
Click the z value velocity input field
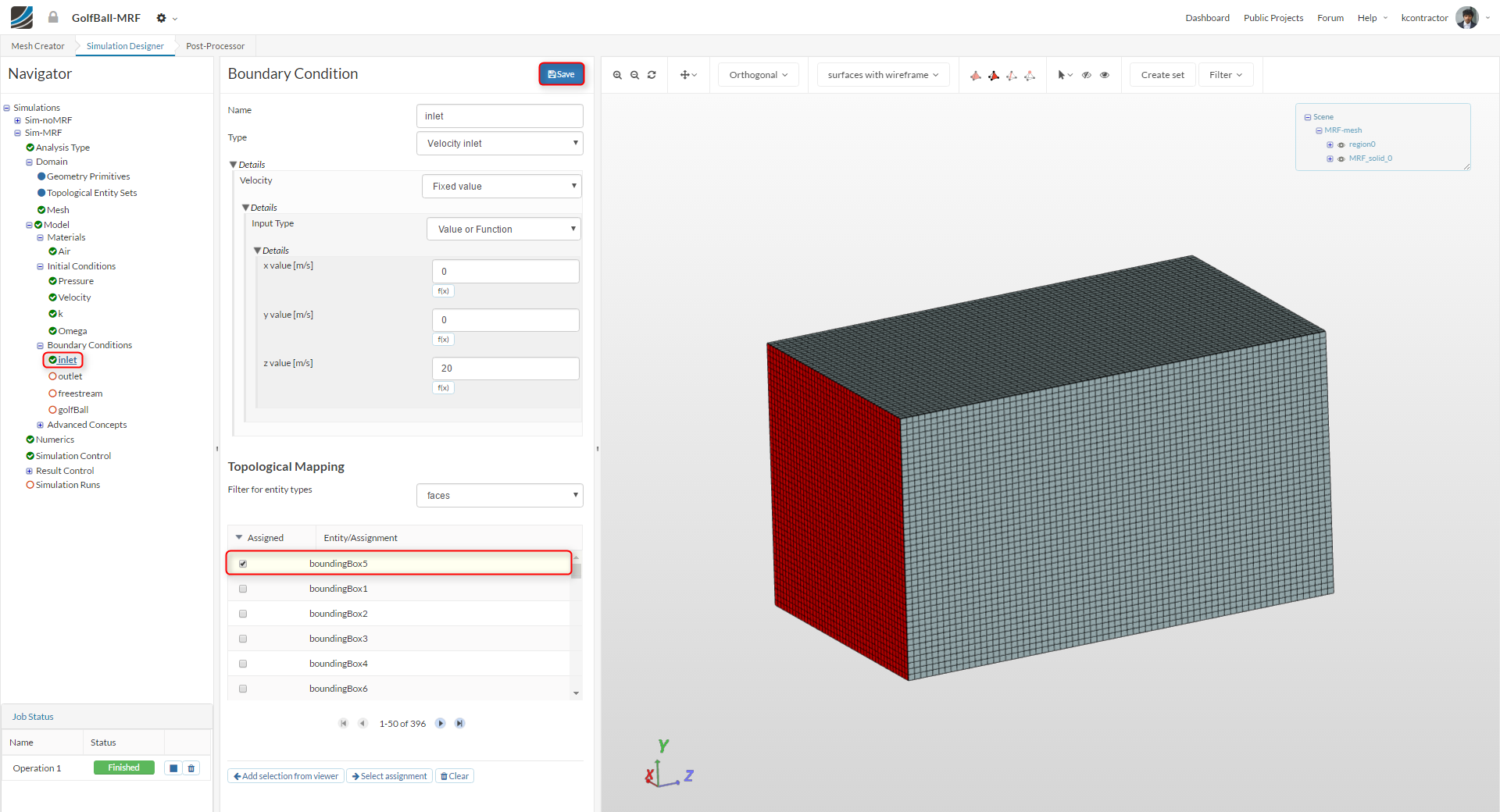coord(505,369)
